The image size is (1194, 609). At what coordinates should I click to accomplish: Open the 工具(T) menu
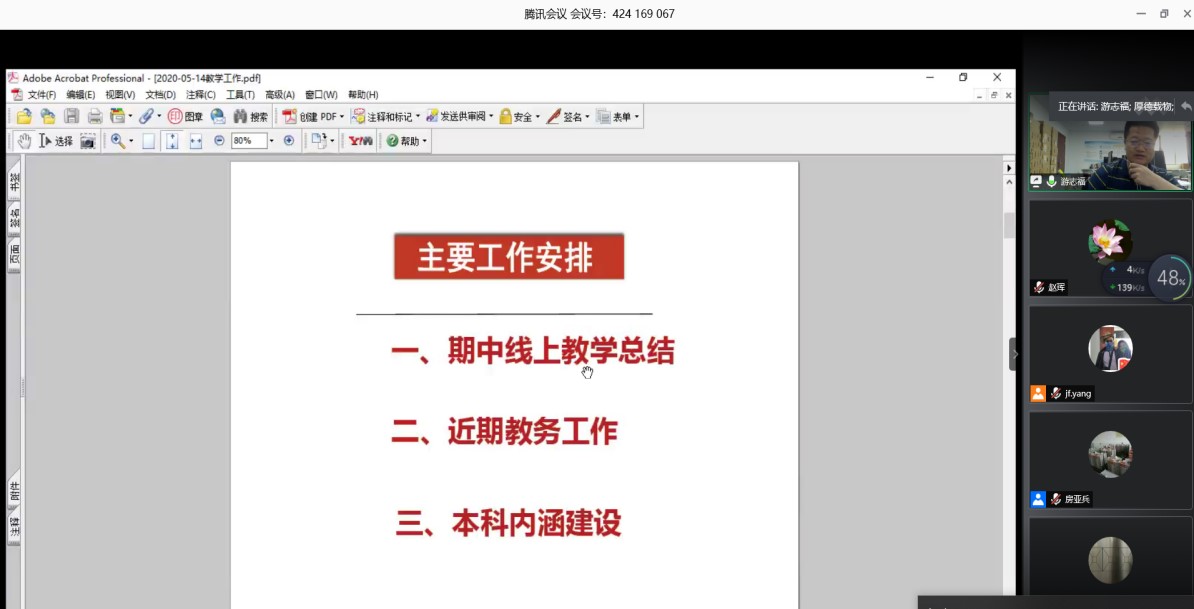pyautogui.click(x=240, y=95)
